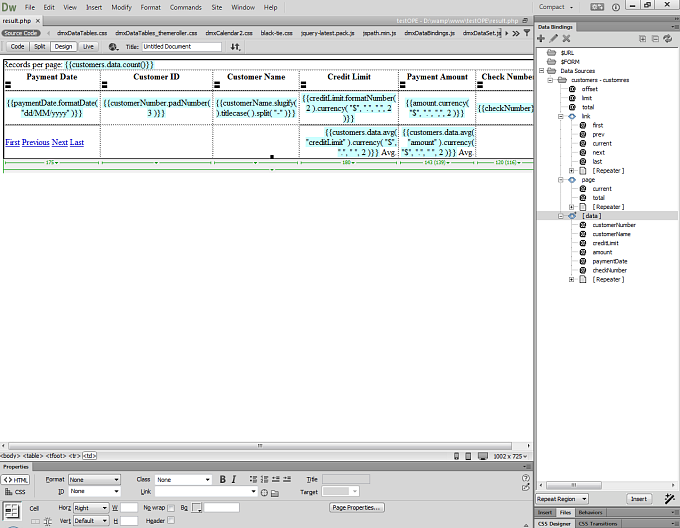Switch to the Files panel tab
Screen dimensions: 680x528
click(565, 512)
